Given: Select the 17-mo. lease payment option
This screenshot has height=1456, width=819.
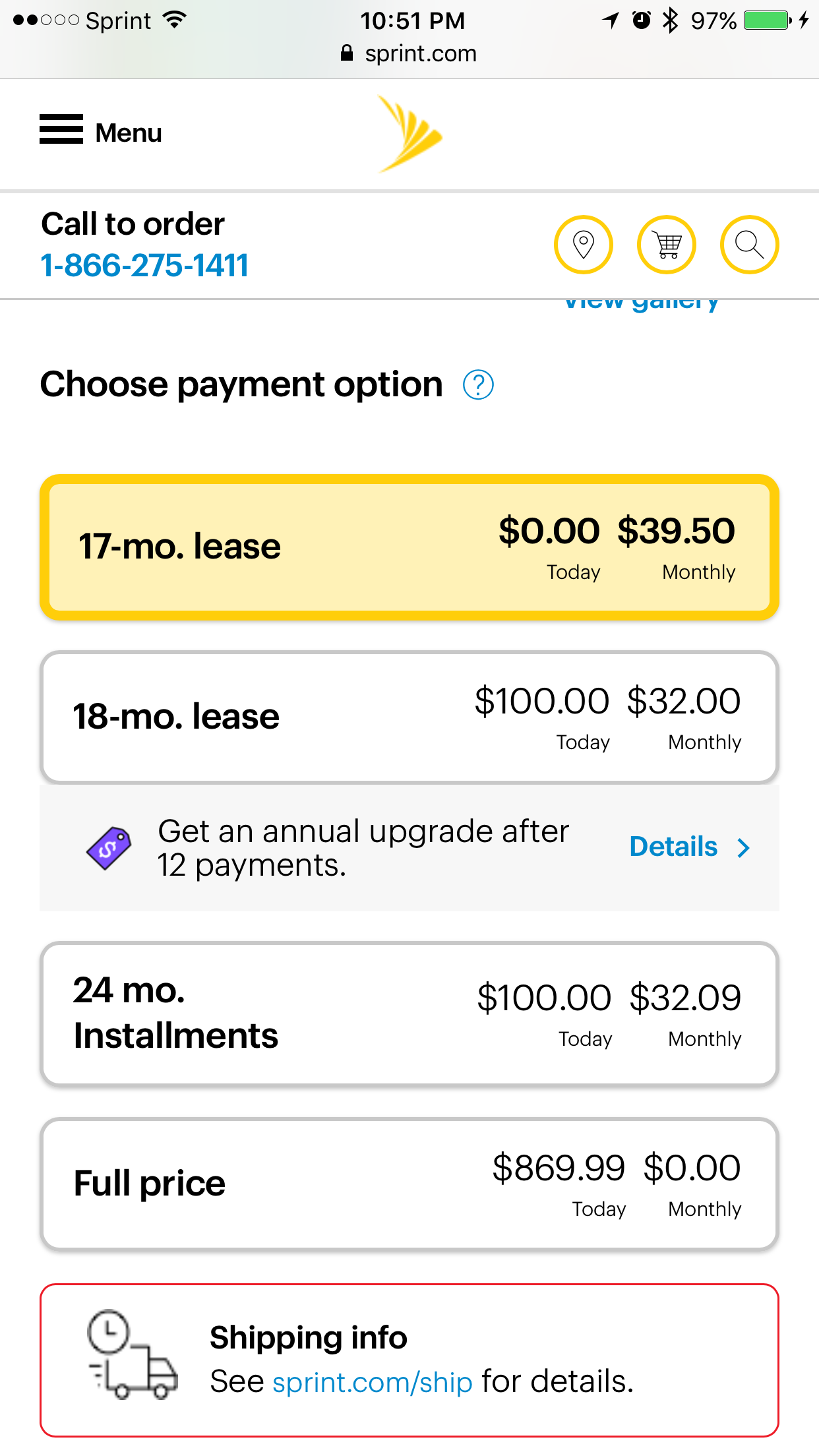Looking at the screenshot, I should coord(409,547).
